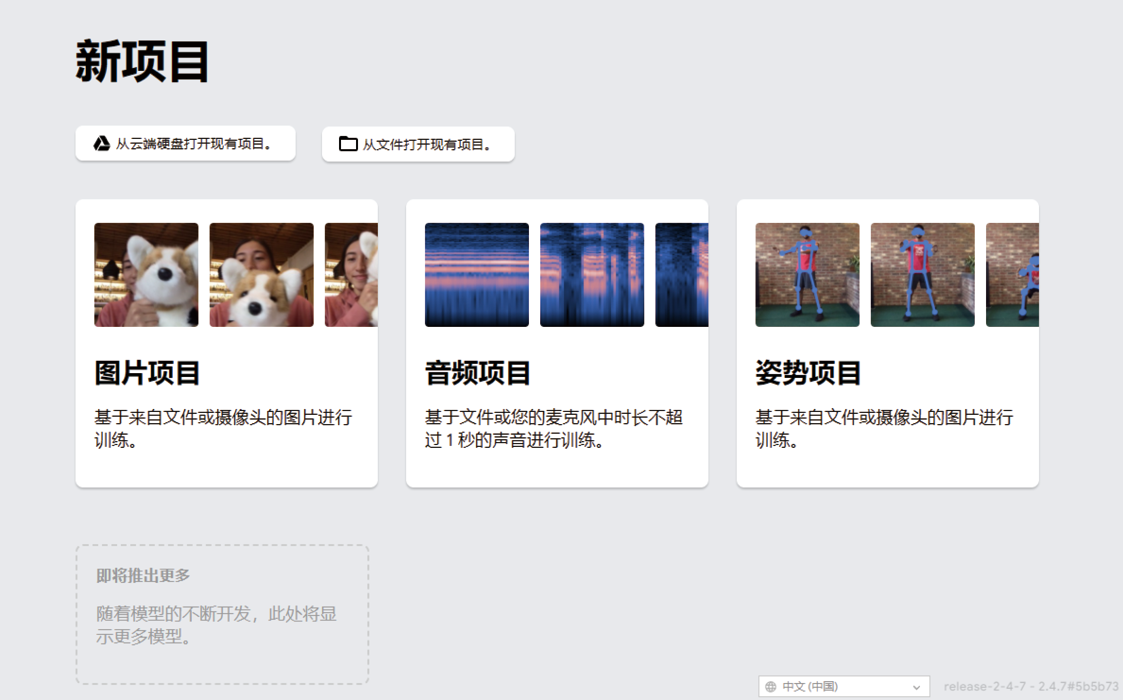This screenshot has height=700, width=1123.
Task: Click second pose skeleton thumbnail
Action: pos(922,275)
